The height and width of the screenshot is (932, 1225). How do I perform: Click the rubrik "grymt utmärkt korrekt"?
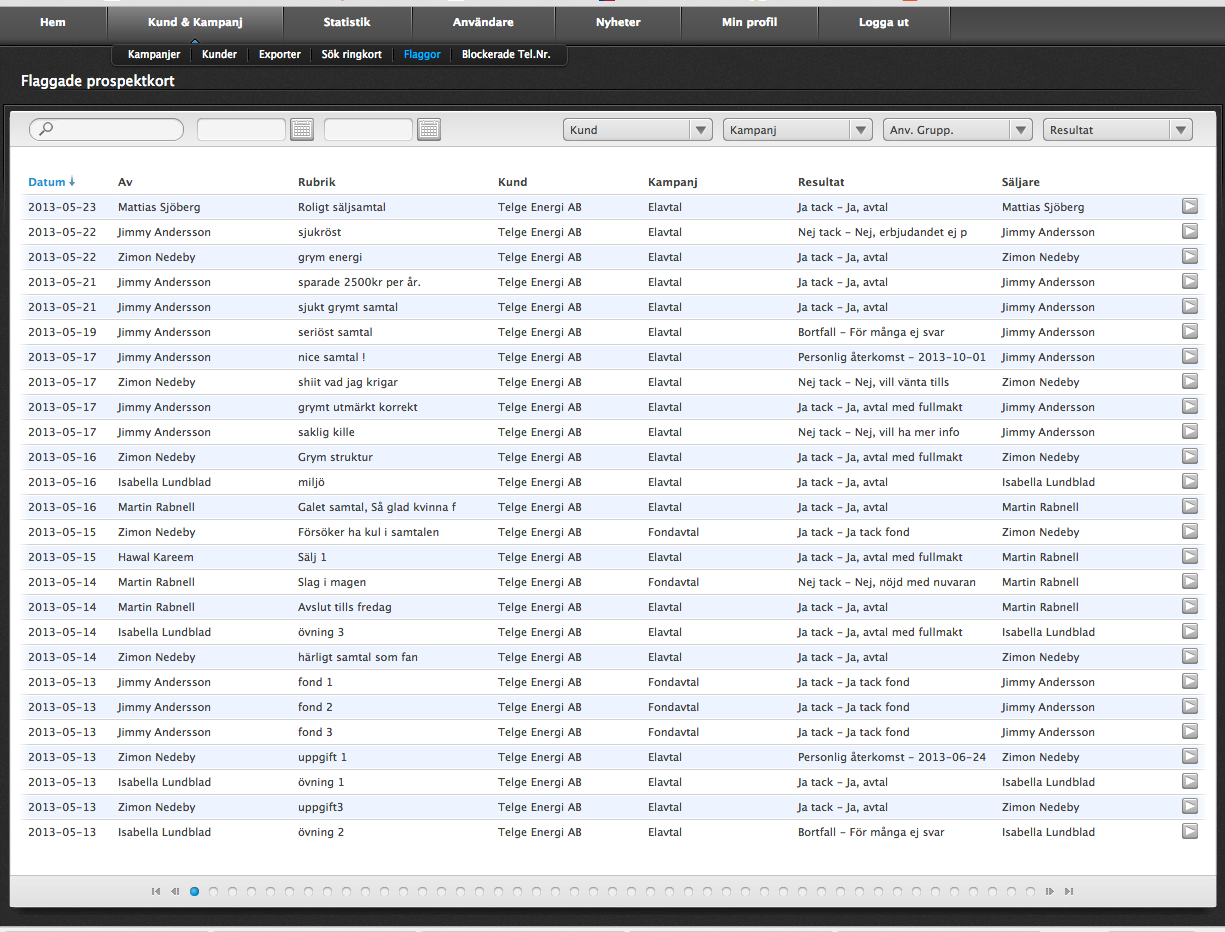pyautogui.click(x=358, y=407)
